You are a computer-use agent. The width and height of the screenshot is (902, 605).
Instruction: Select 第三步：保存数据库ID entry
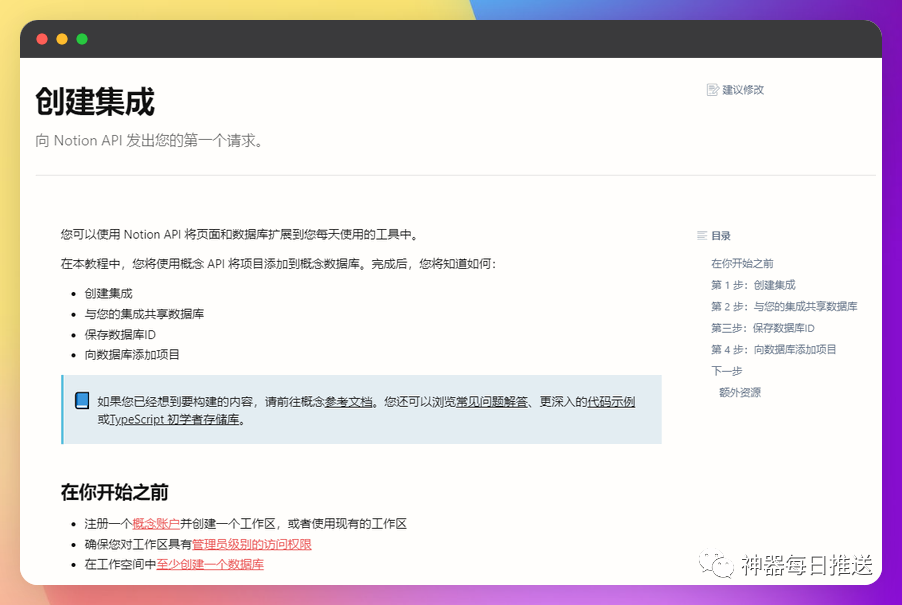tap(764, 327)
